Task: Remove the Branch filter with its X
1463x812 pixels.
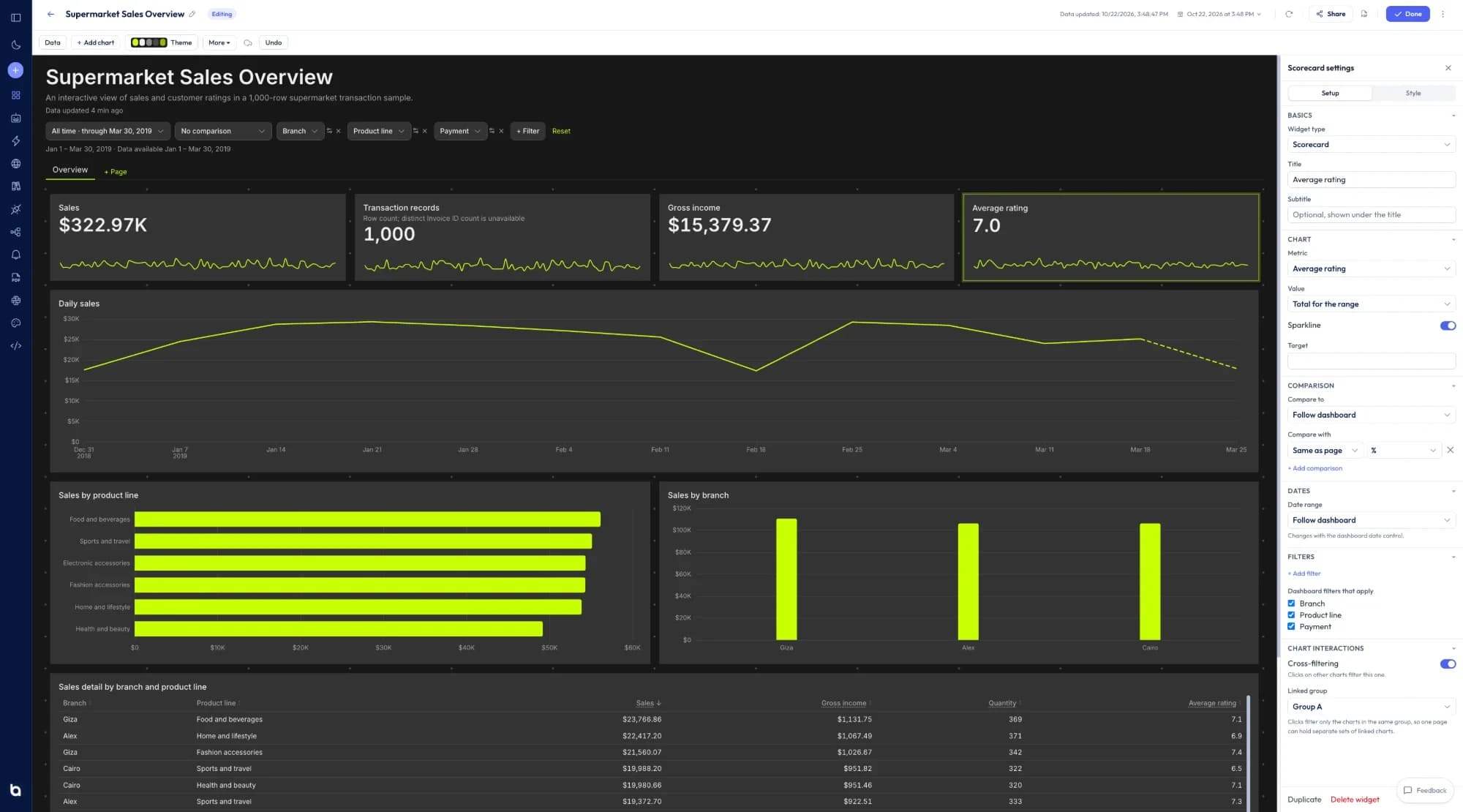Action: tap(338, 131)
